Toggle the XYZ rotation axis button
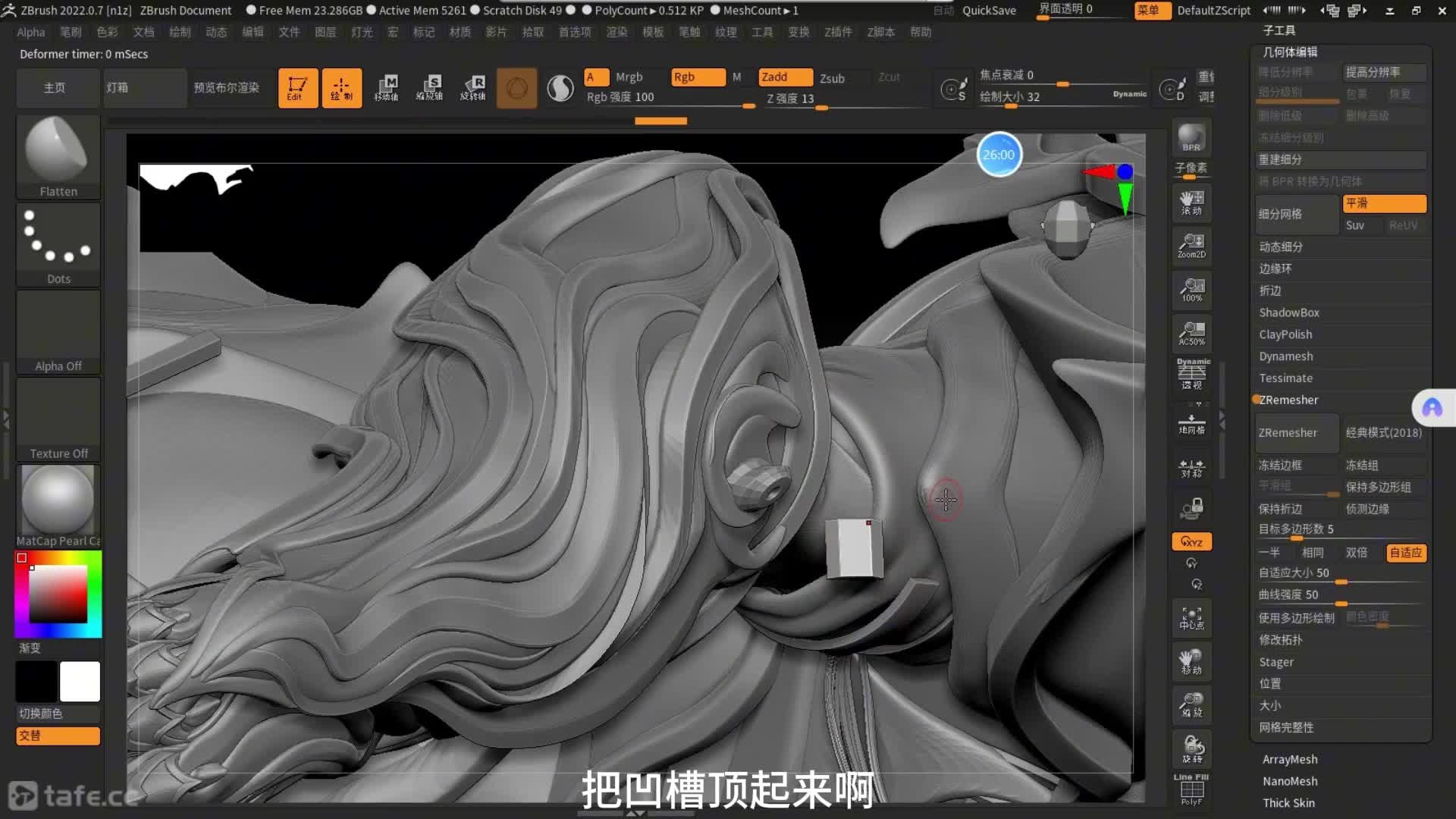 pyautogui.click(x=1191, y=541)
